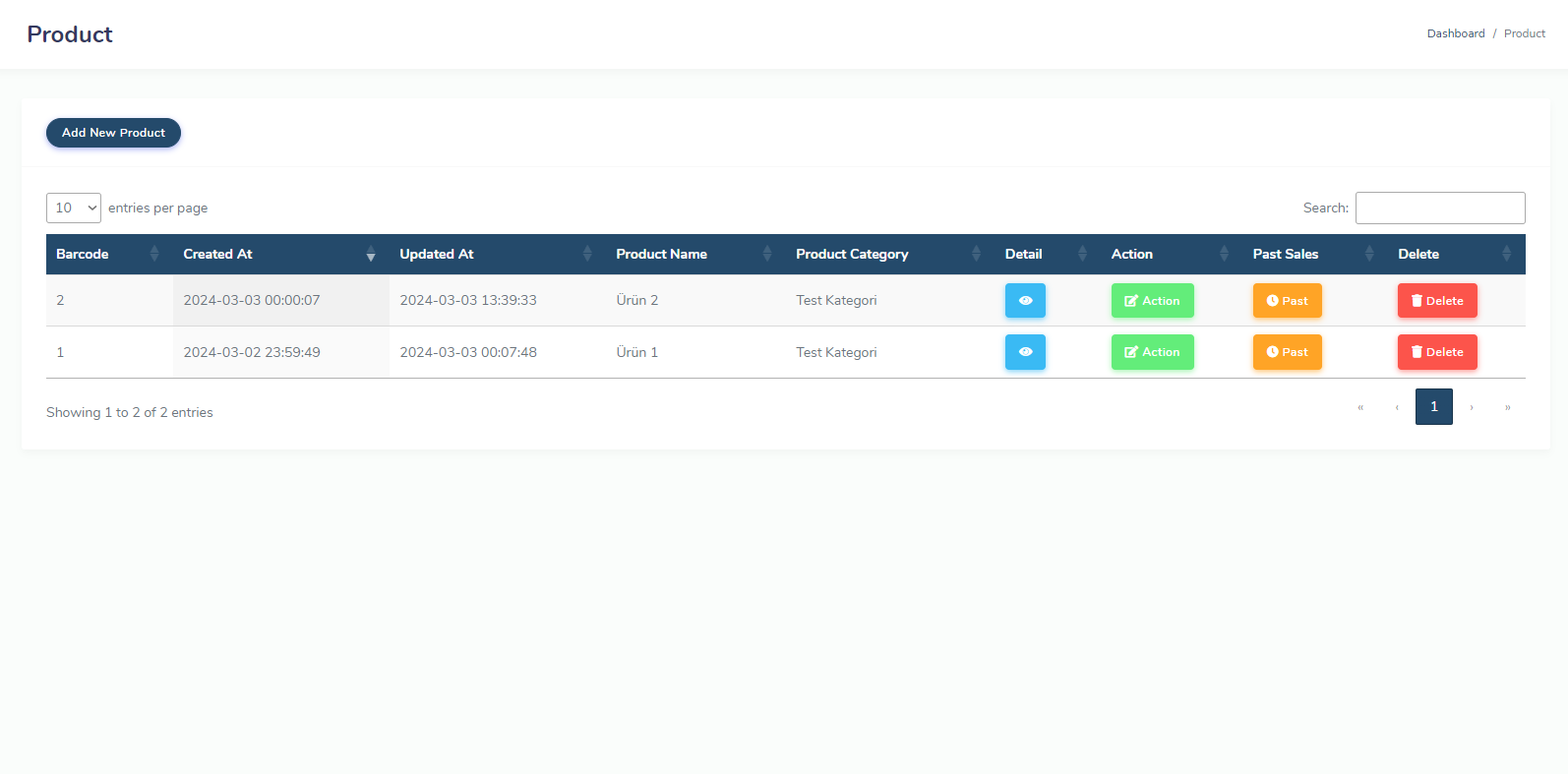Open Past sales for Ürün 1
Viewport: 1568px width, 774px height.
click(1287, 352)
